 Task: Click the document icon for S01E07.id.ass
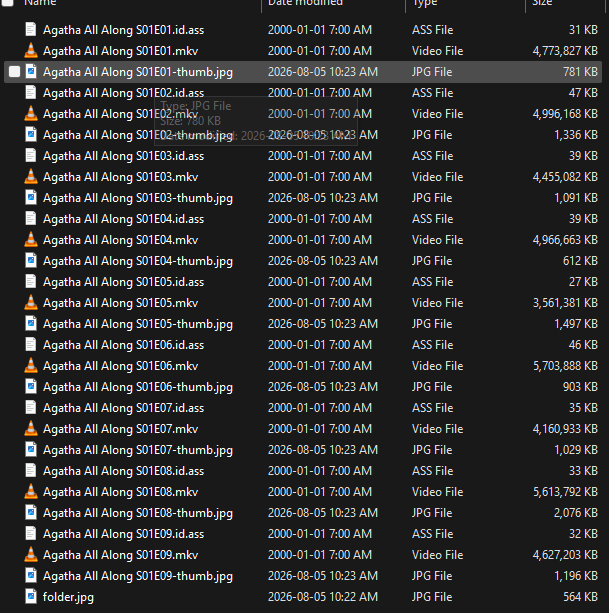tap(31, 408)
